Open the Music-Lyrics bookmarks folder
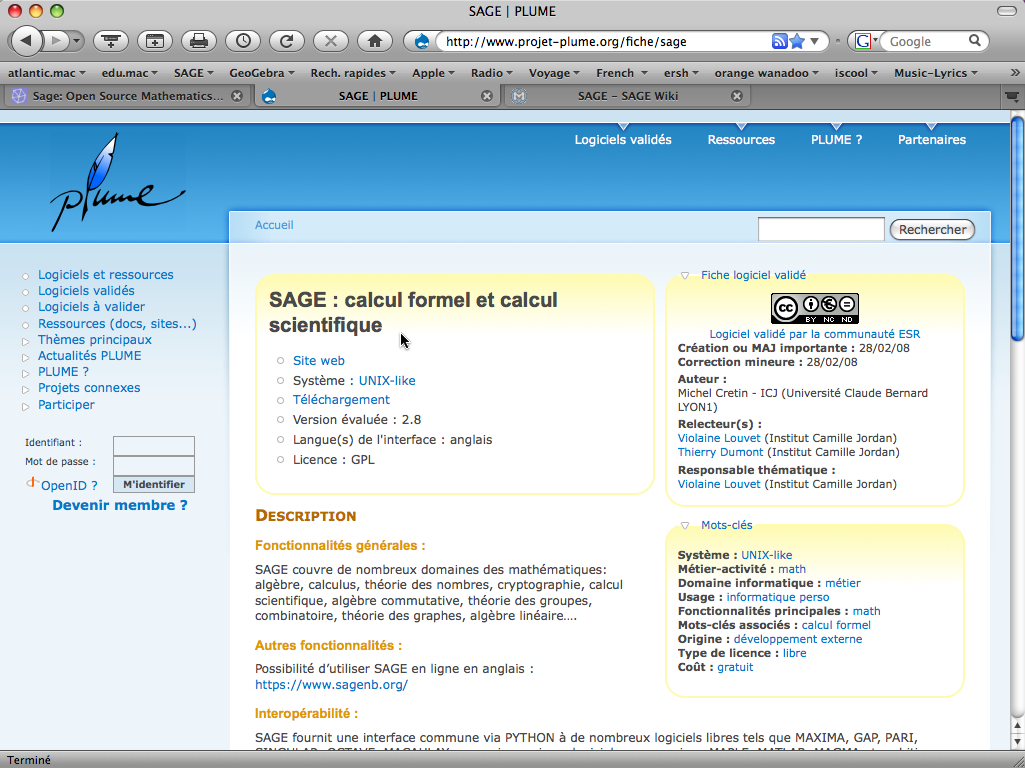This screenshot has width=1025, height=768. (x=935, y=73)
